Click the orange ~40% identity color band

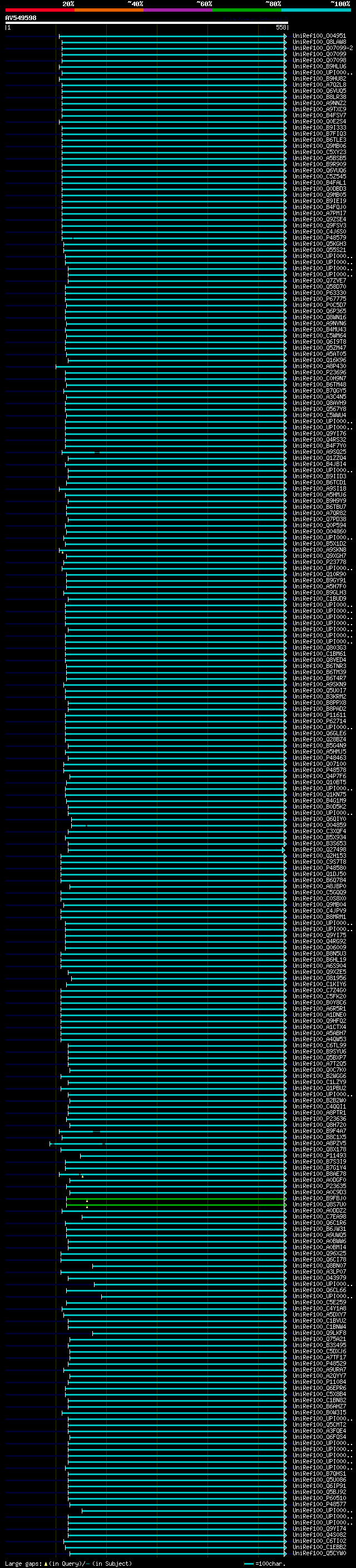[109, 10]
